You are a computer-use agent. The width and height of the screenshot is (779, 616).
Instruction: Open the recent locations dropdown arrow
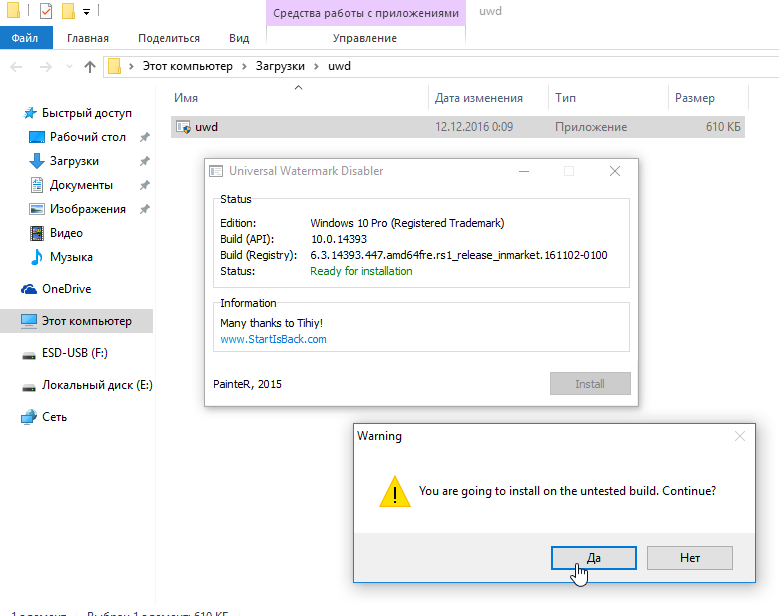[x=69, y=67]
